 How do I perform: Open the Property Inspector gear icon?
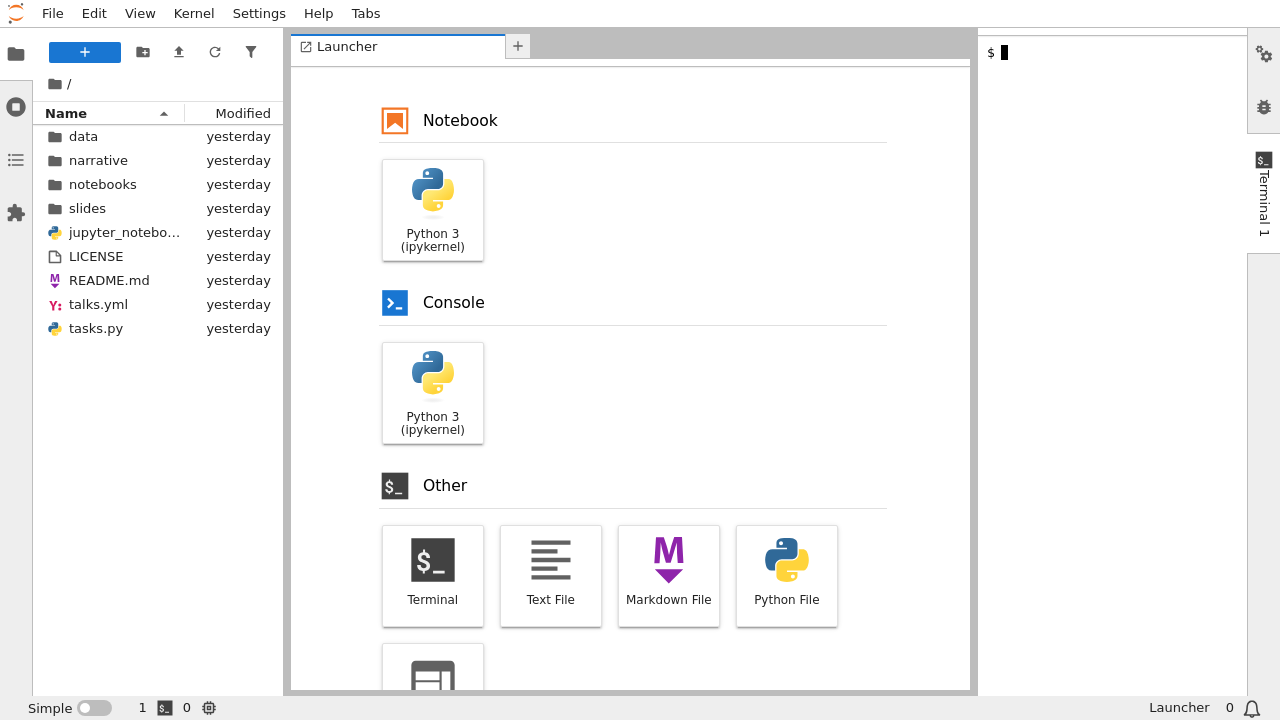(x=1264, y=54)
